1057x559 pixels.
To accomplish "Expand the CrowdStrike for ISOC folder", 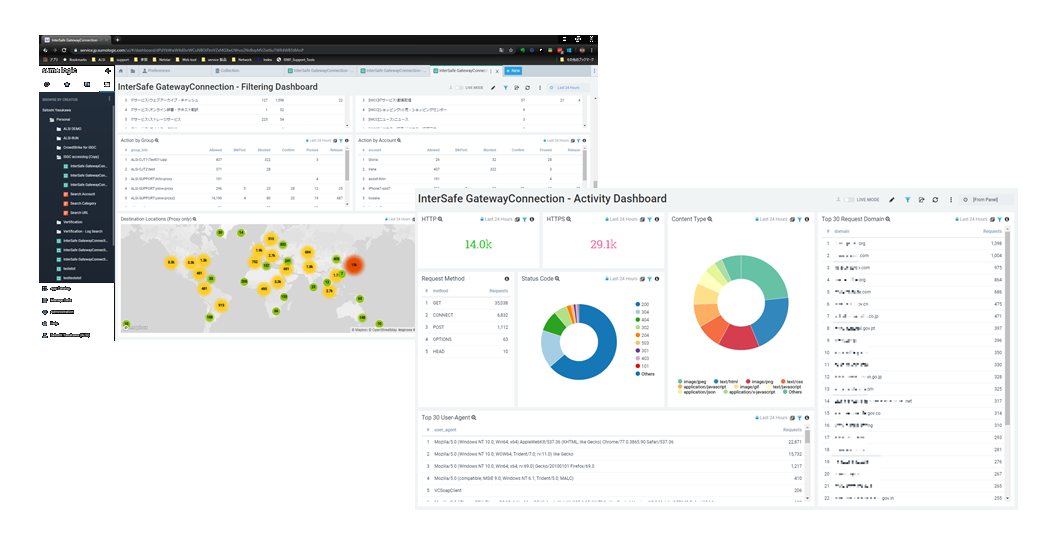I will coord(77,147).
